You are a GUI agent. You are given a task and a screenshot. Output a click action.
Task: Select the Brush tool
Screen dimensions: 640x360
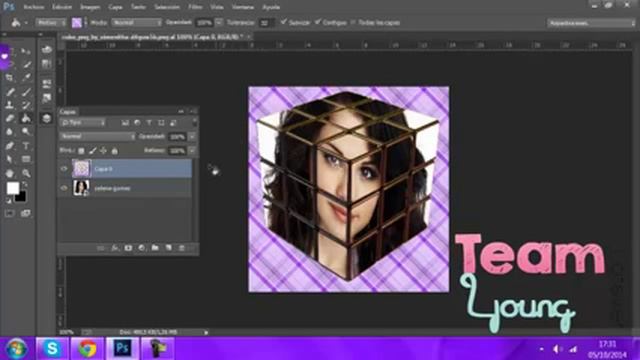point(26,91)
